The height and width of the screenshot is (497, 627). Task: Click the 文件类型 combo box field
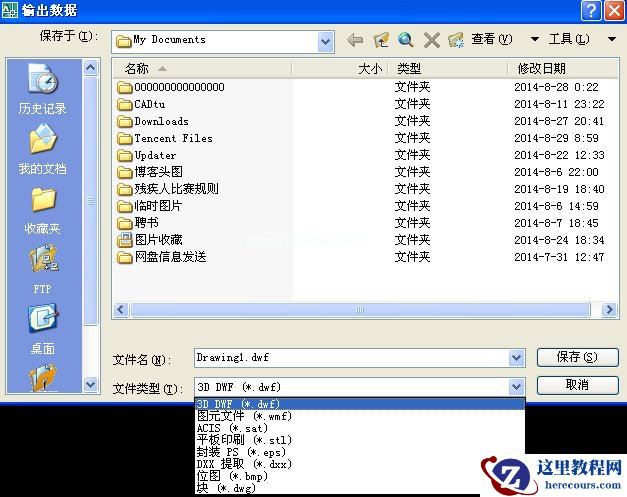point(359,387)
